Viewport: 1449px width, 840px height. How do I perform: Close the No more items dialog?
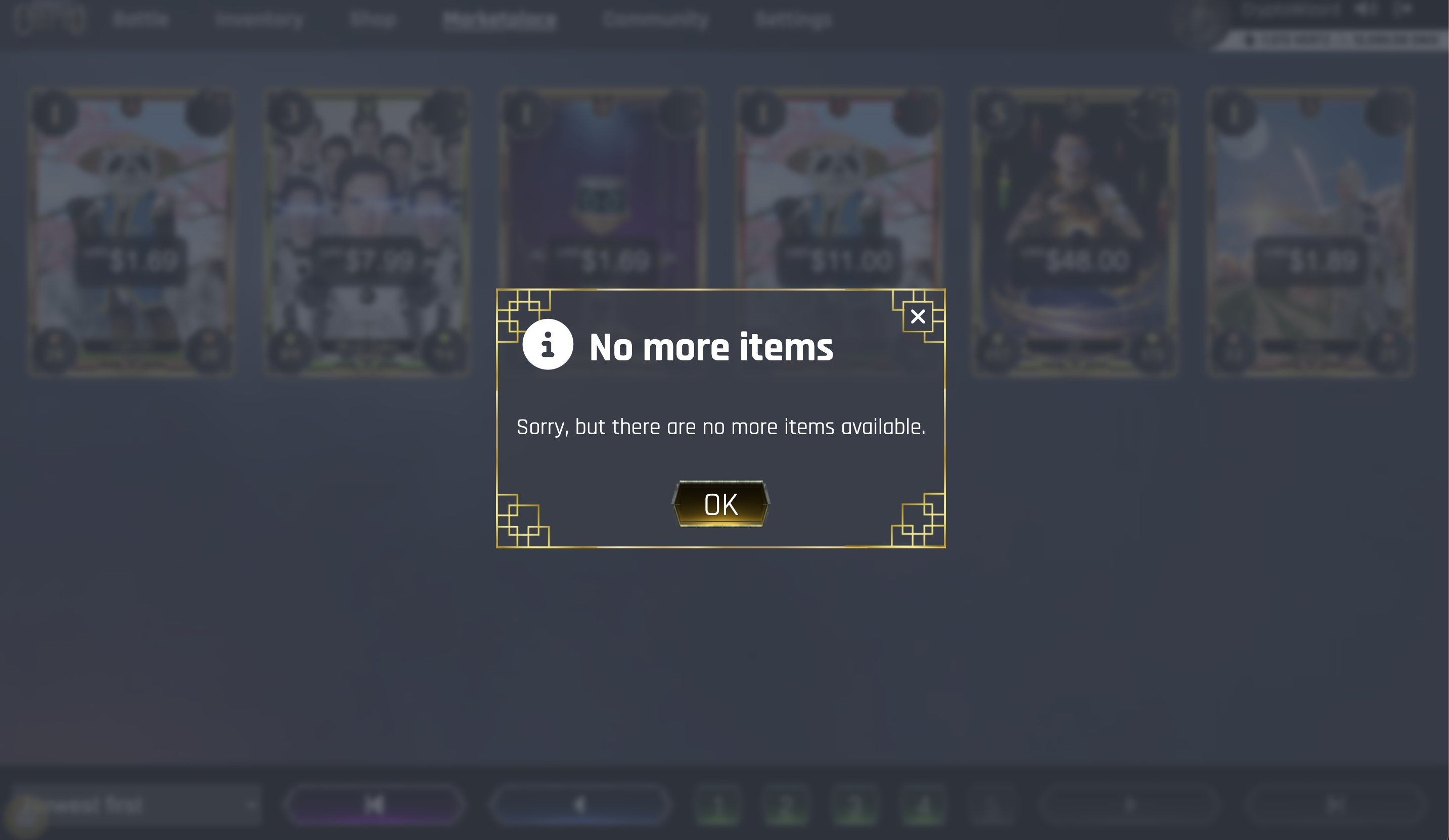(918, 316)
